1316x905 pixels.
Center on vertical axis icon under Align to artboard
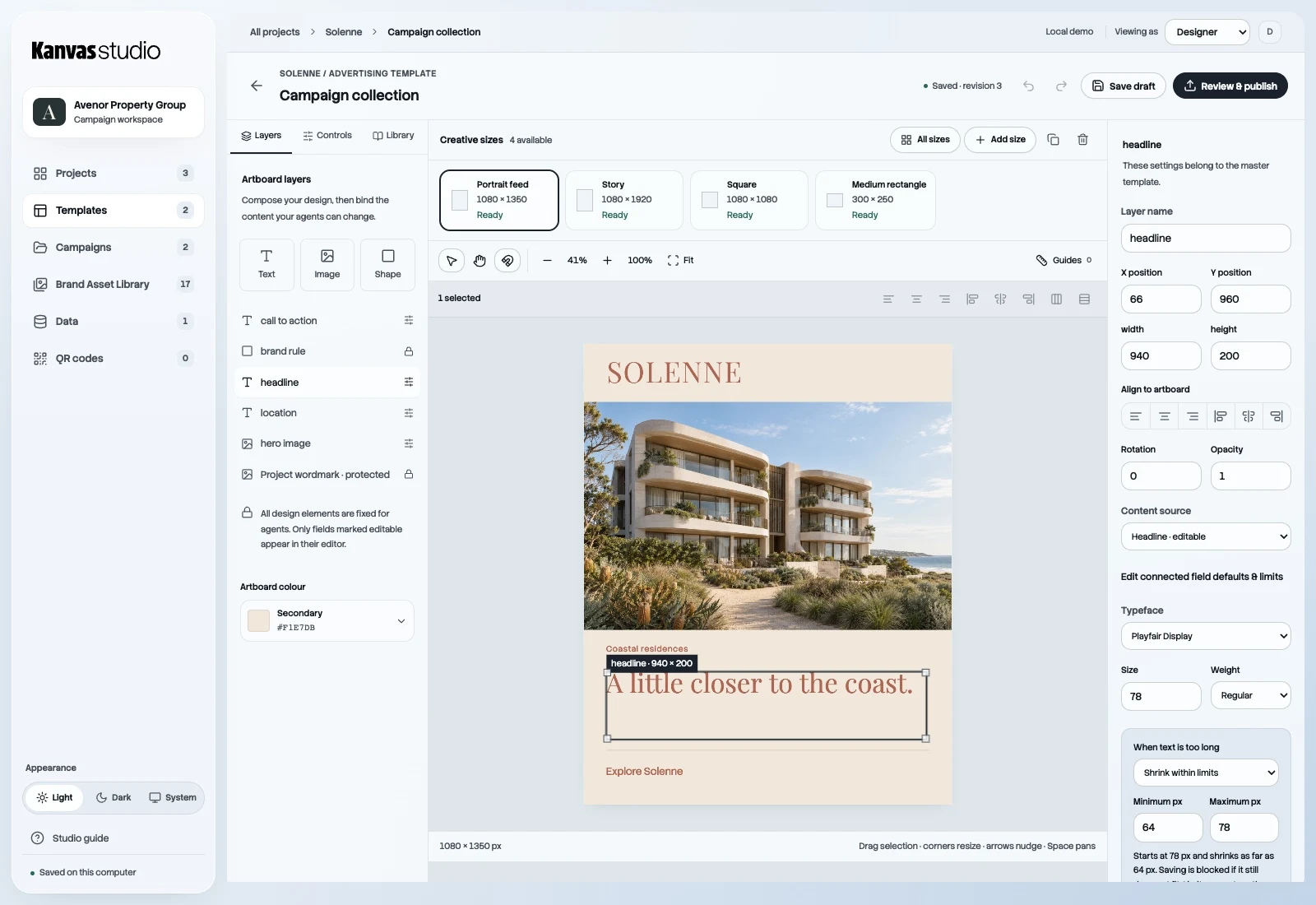point(1249,416)
